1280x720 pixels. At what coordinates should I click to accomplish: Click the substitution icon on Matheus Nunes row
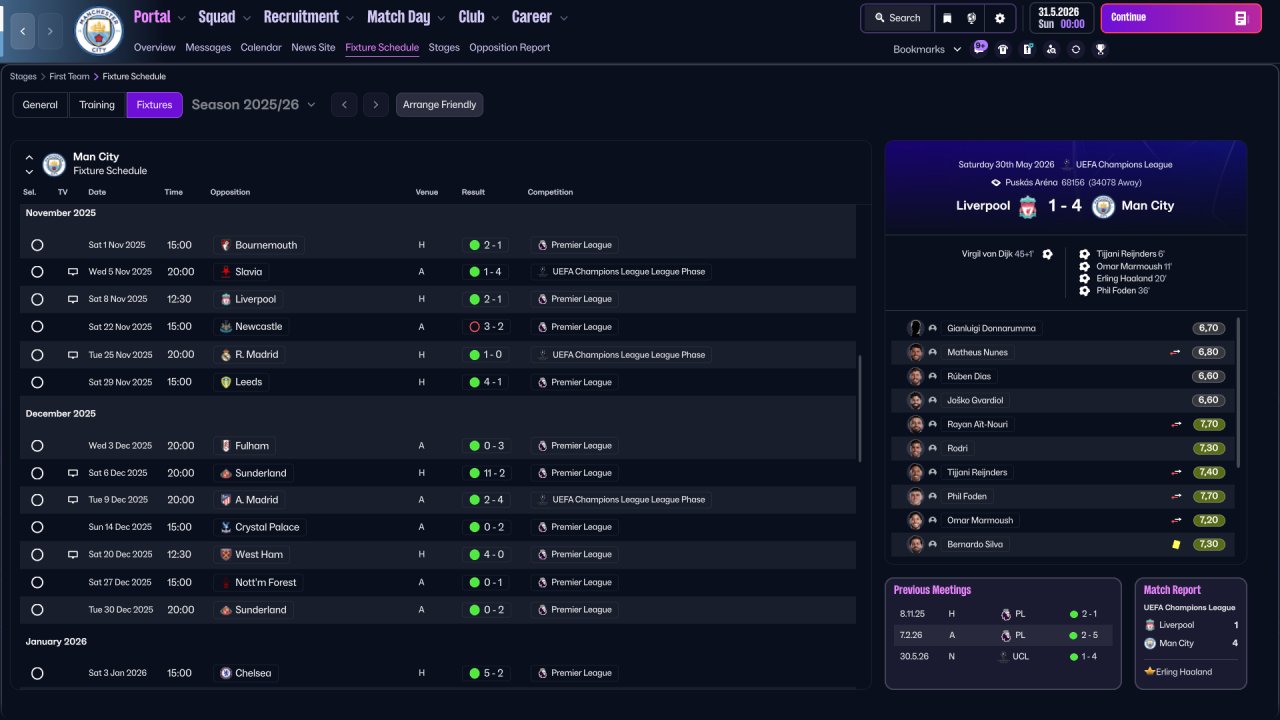[1176, 352]
